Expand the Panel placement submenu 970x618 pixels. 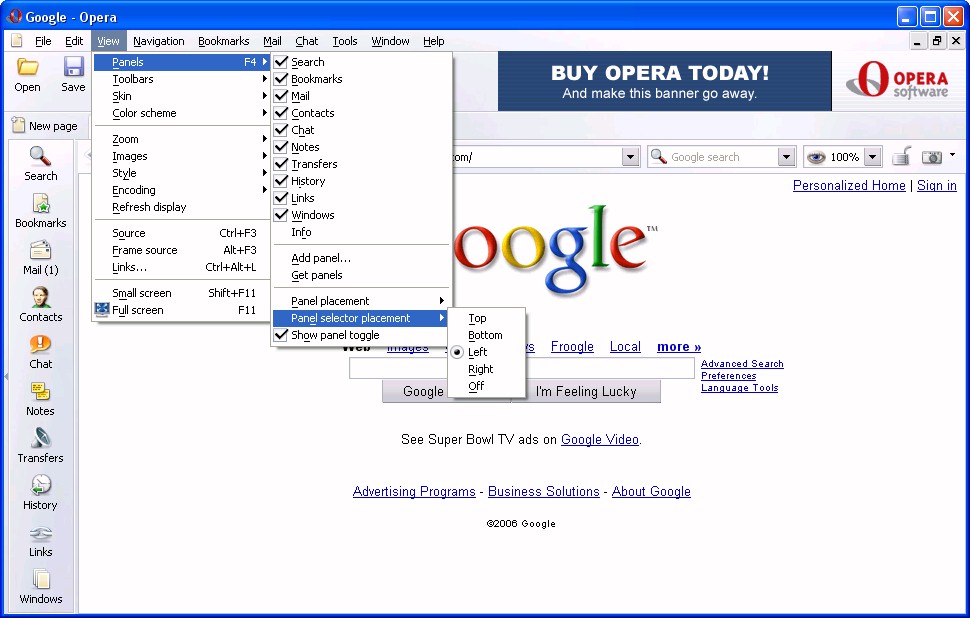coord(361,301)
